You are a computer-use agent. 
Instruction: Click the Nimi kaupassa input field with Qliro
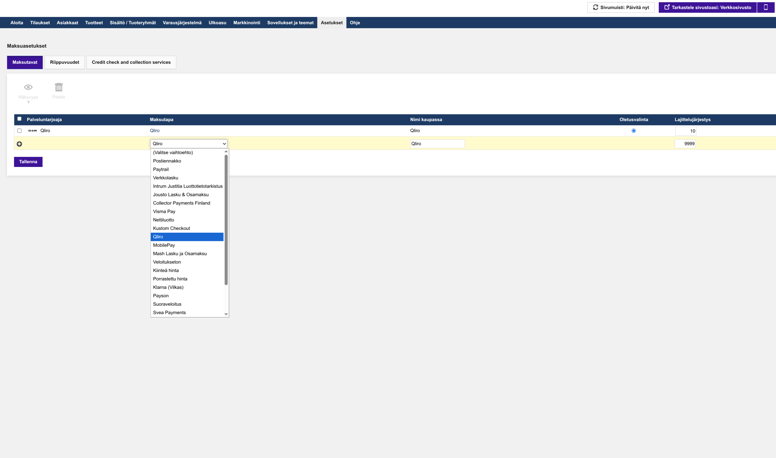[x=437, y=144]
